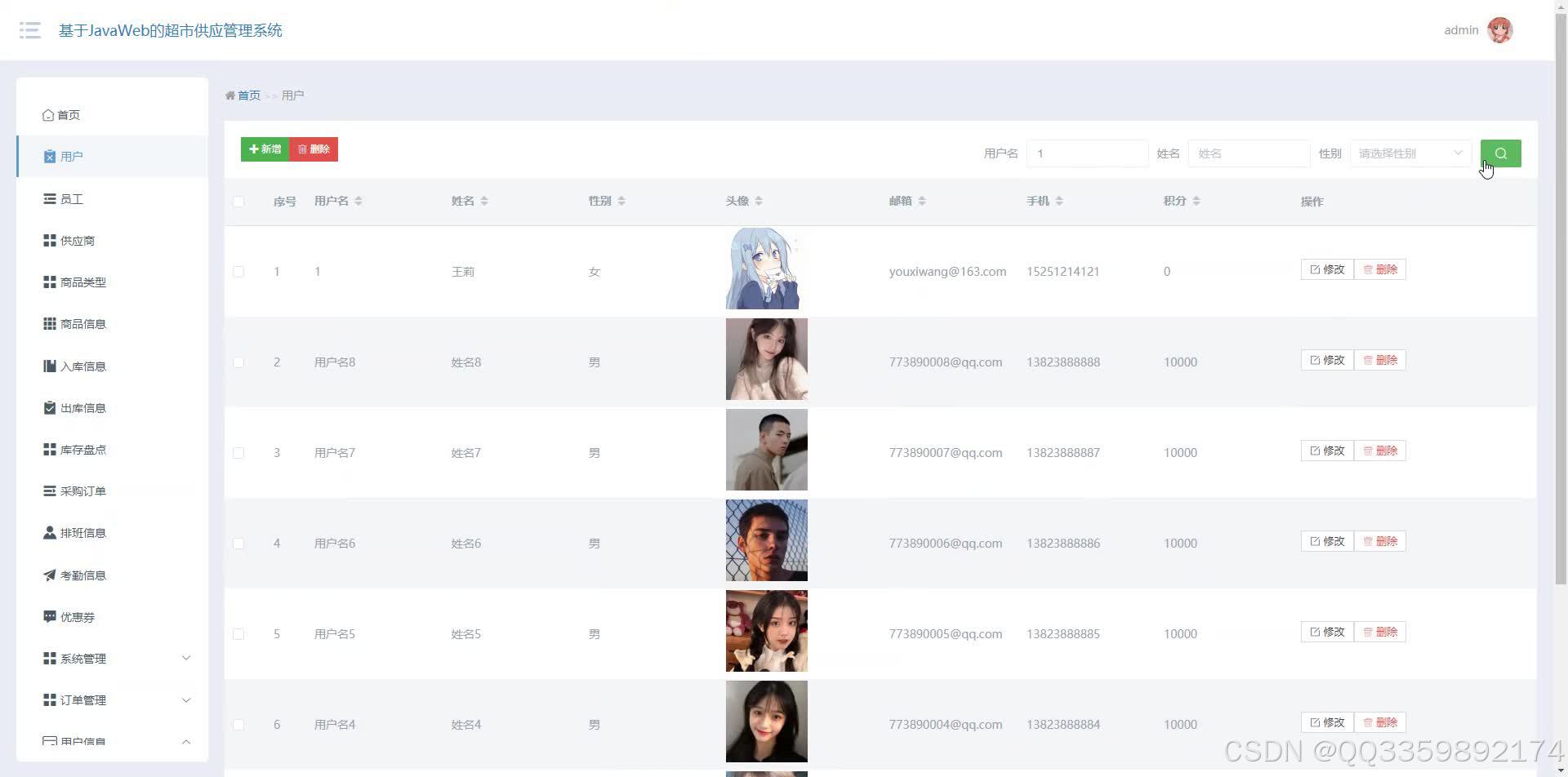Click 删除 for row 用户名7

pos(1380,451)
